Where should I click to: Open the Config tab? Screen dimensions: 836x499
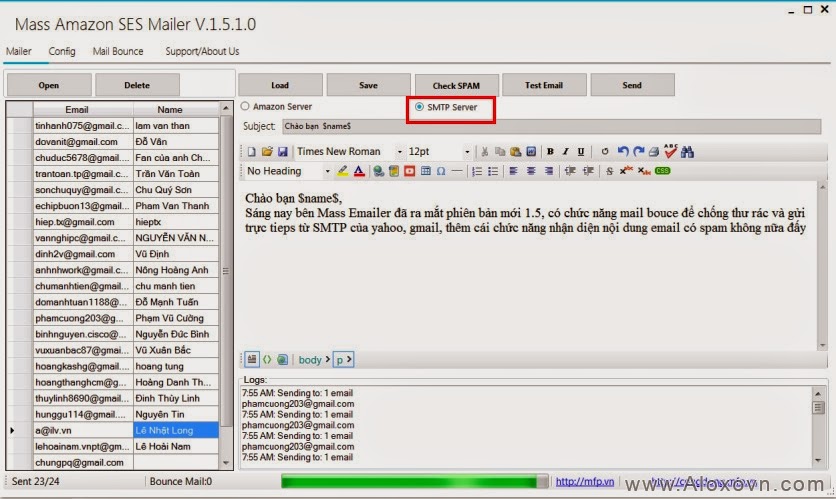(x=62, y=51)
